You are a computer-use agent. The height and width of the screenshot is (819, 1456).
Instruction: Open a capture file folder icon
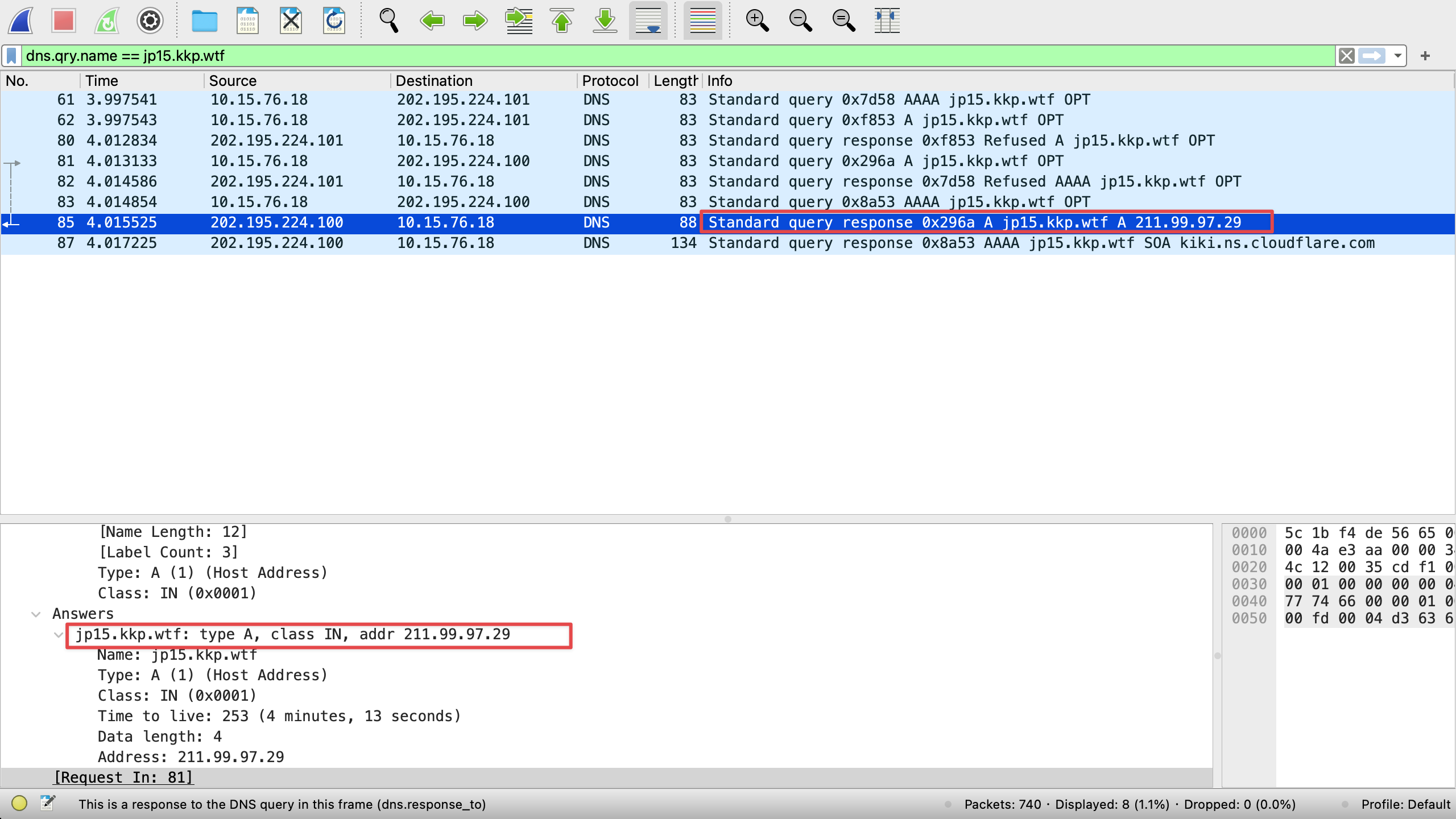pyautogui.click(x=204, y=21)
